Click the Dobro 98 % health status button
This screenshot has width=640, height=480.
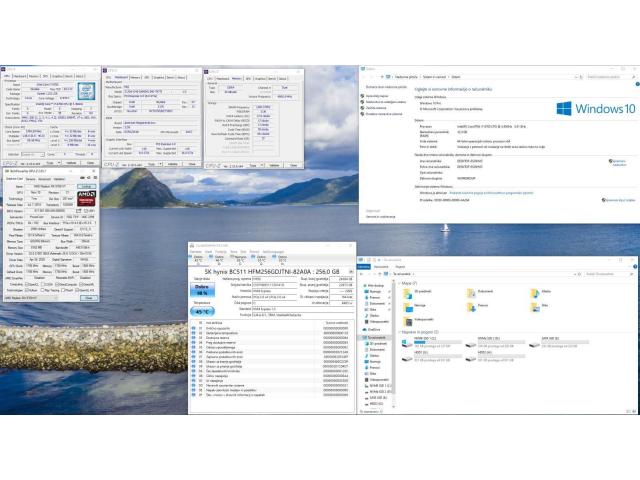coord(202,290)
